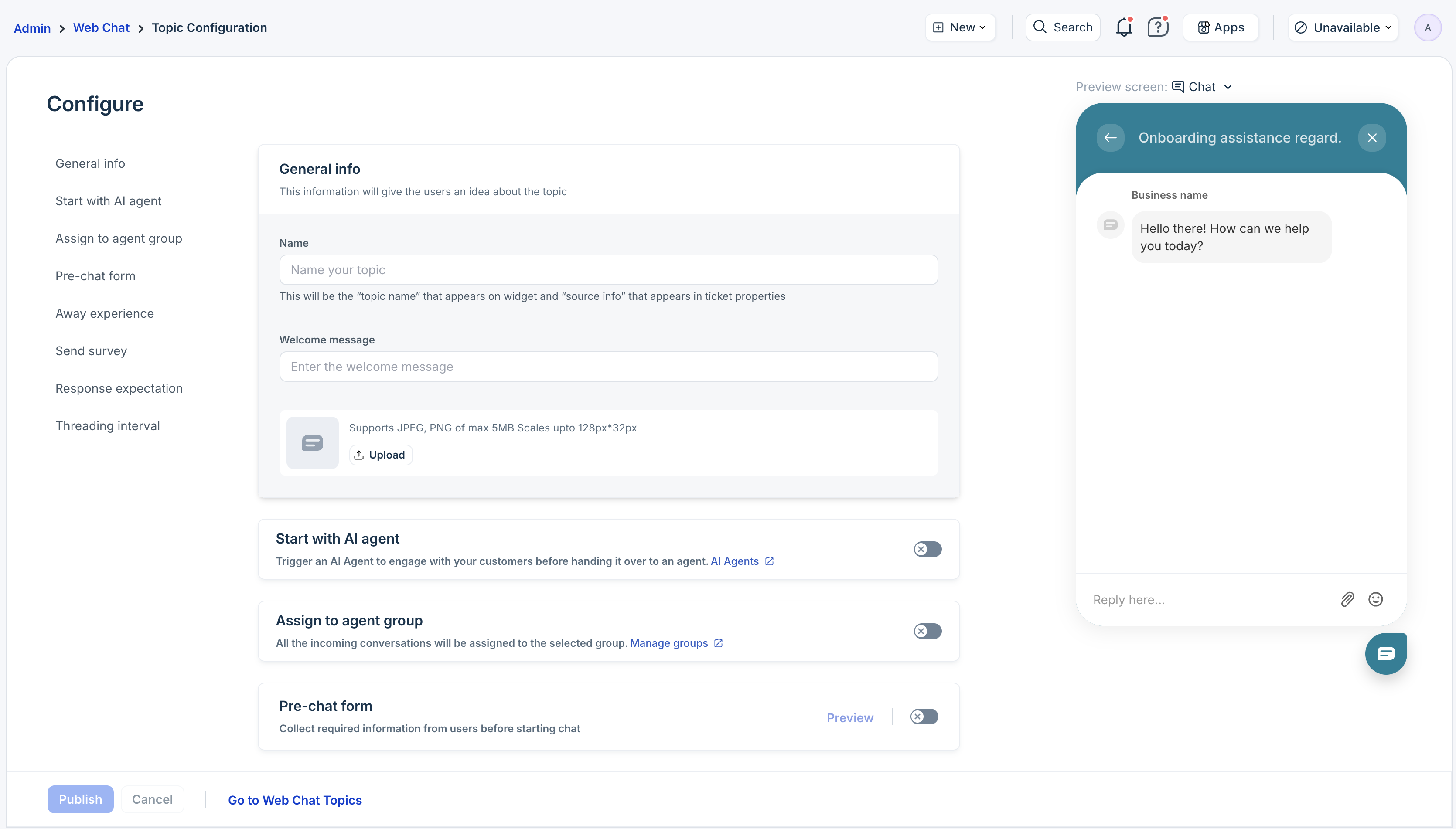Viewport: 1456px width, 829px height.
Task: Click the floating chat widget launcher
Action: coord(1385,653)
